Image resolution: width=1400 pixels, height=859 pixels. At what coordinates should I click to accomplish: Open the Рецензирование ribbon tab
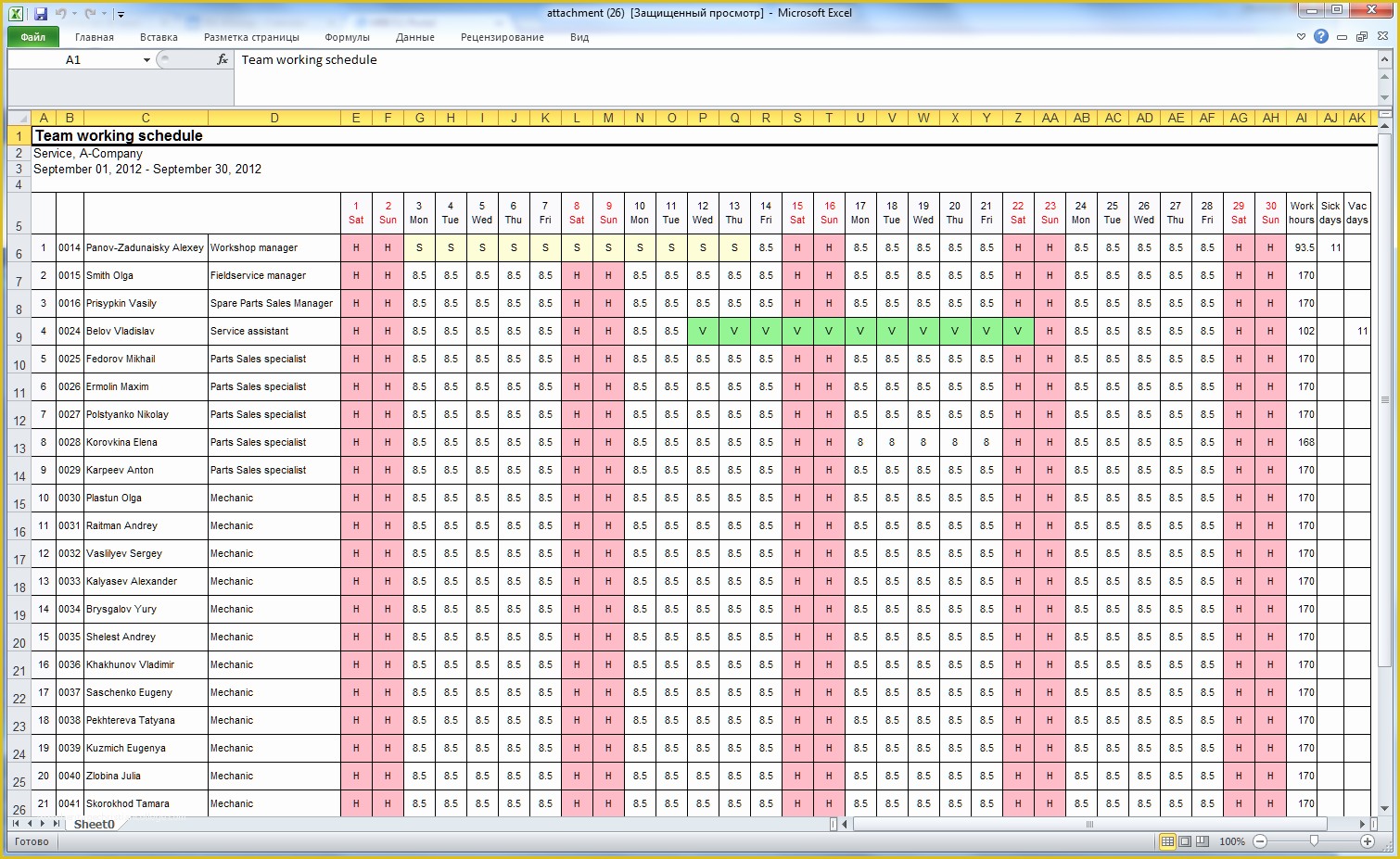tap(502, 37)
